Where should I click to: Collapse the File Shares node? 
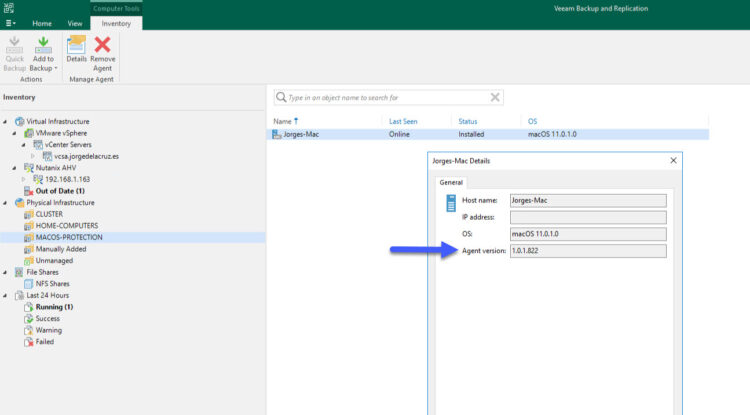(5, 272)
